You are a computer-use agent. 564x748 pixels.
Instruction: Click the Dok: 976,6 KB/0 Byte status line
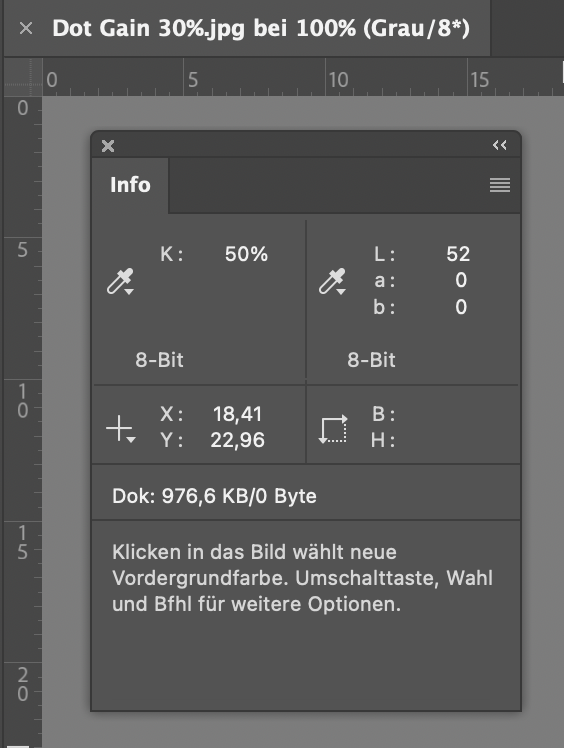point(214,496)
